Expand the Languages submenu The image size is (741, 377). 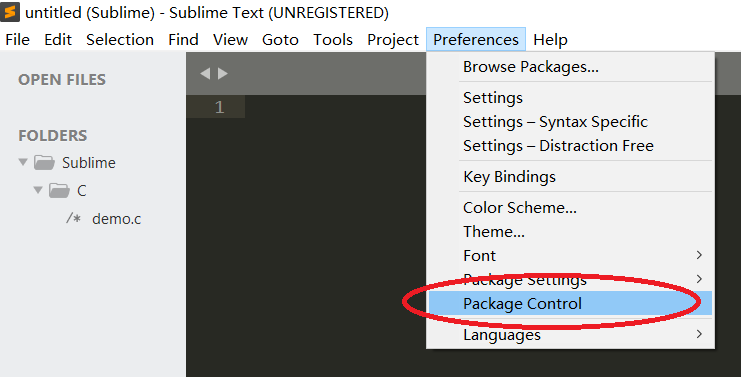point(570,334)
